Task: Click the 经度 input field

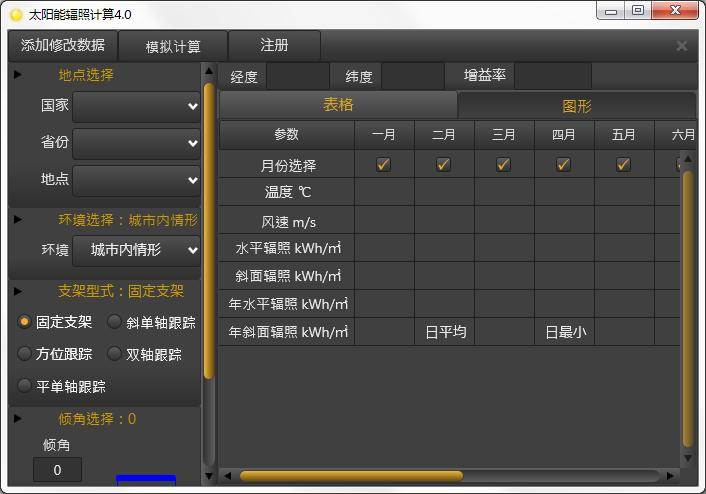Action: (x=298, y=76)
